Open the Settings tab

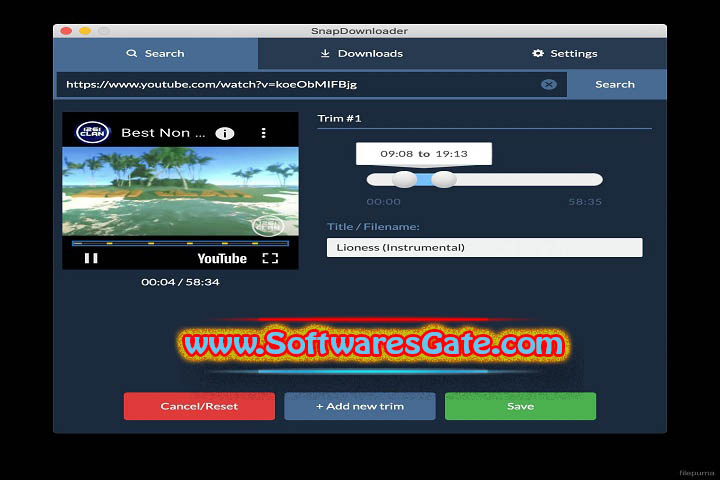[565, 54]
